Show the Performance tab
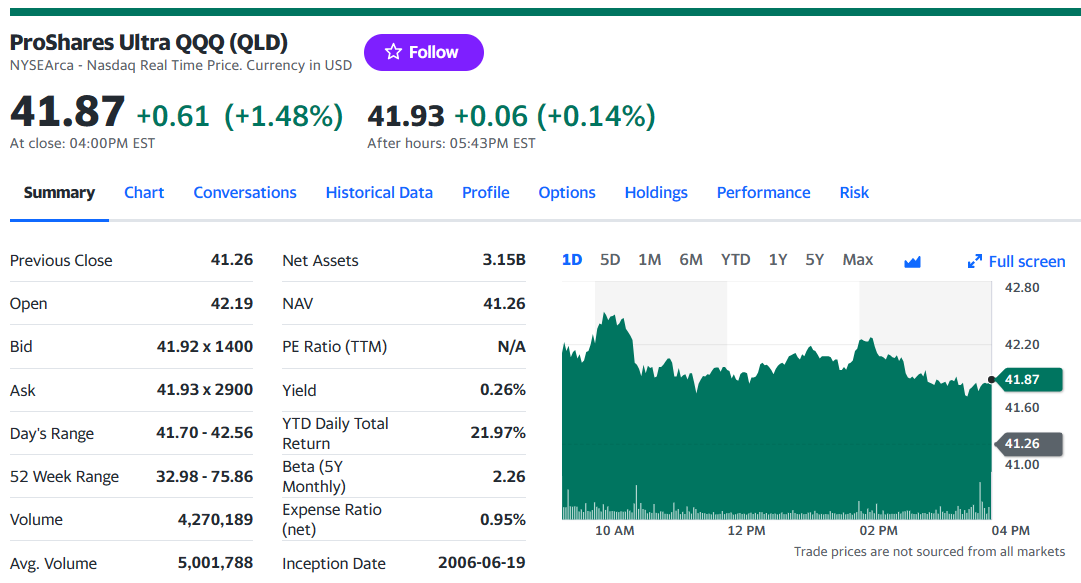1081x583 pixels. pyautogui.click(x=763, y=193)
